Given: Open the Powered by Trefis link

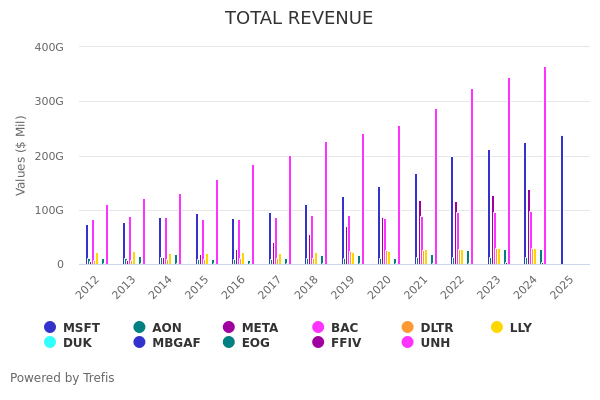Looking at the screenshot, I should [x=62, y=378].
